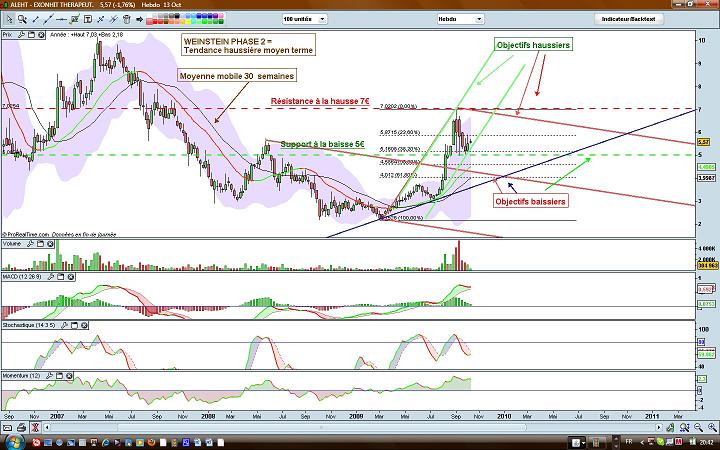
Task: Close the Prix panel header
Action: pyautogui.click(x=41, y=35)
